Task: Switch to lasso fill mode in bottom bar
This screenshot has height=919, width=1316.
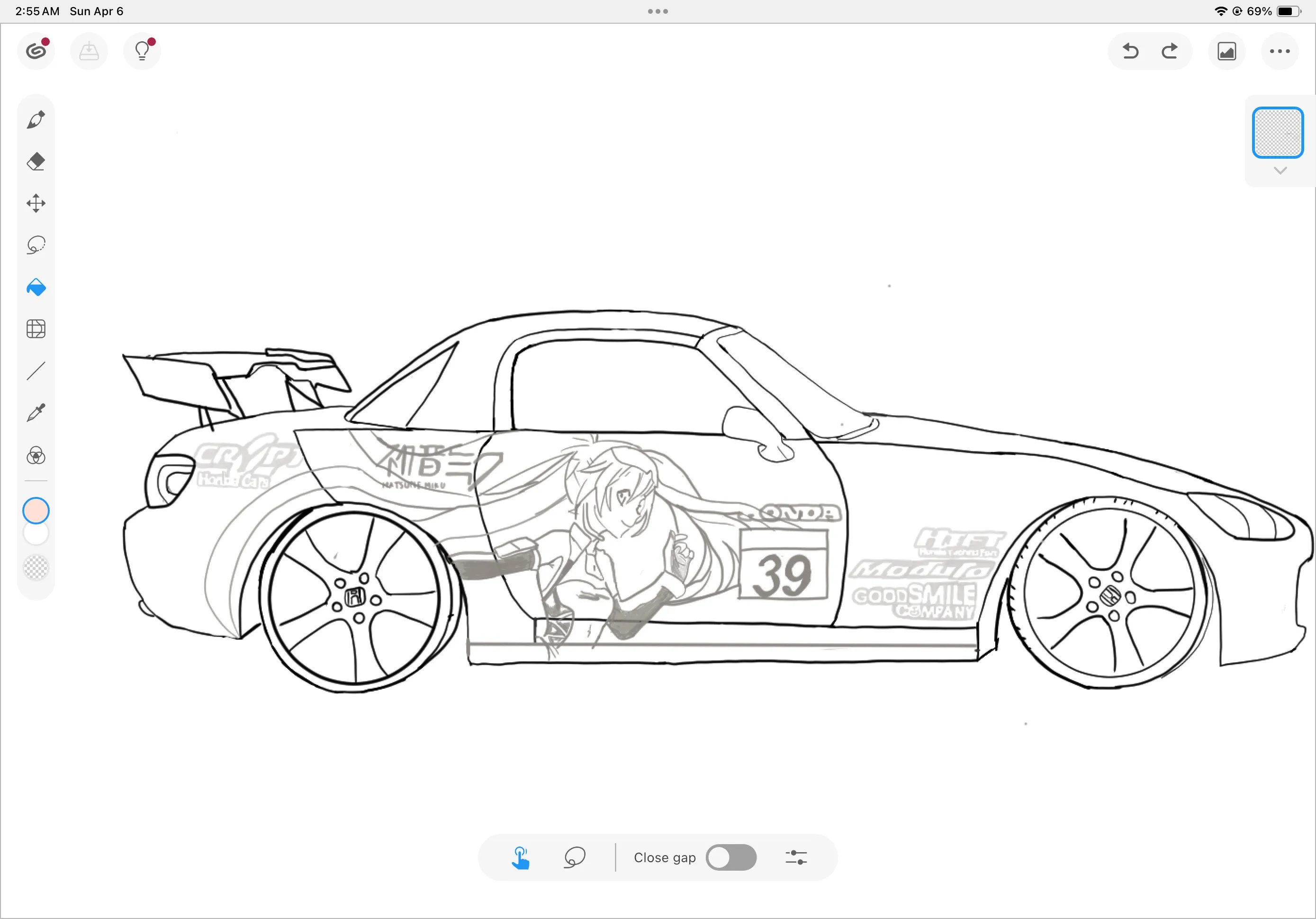Action: 574,858
